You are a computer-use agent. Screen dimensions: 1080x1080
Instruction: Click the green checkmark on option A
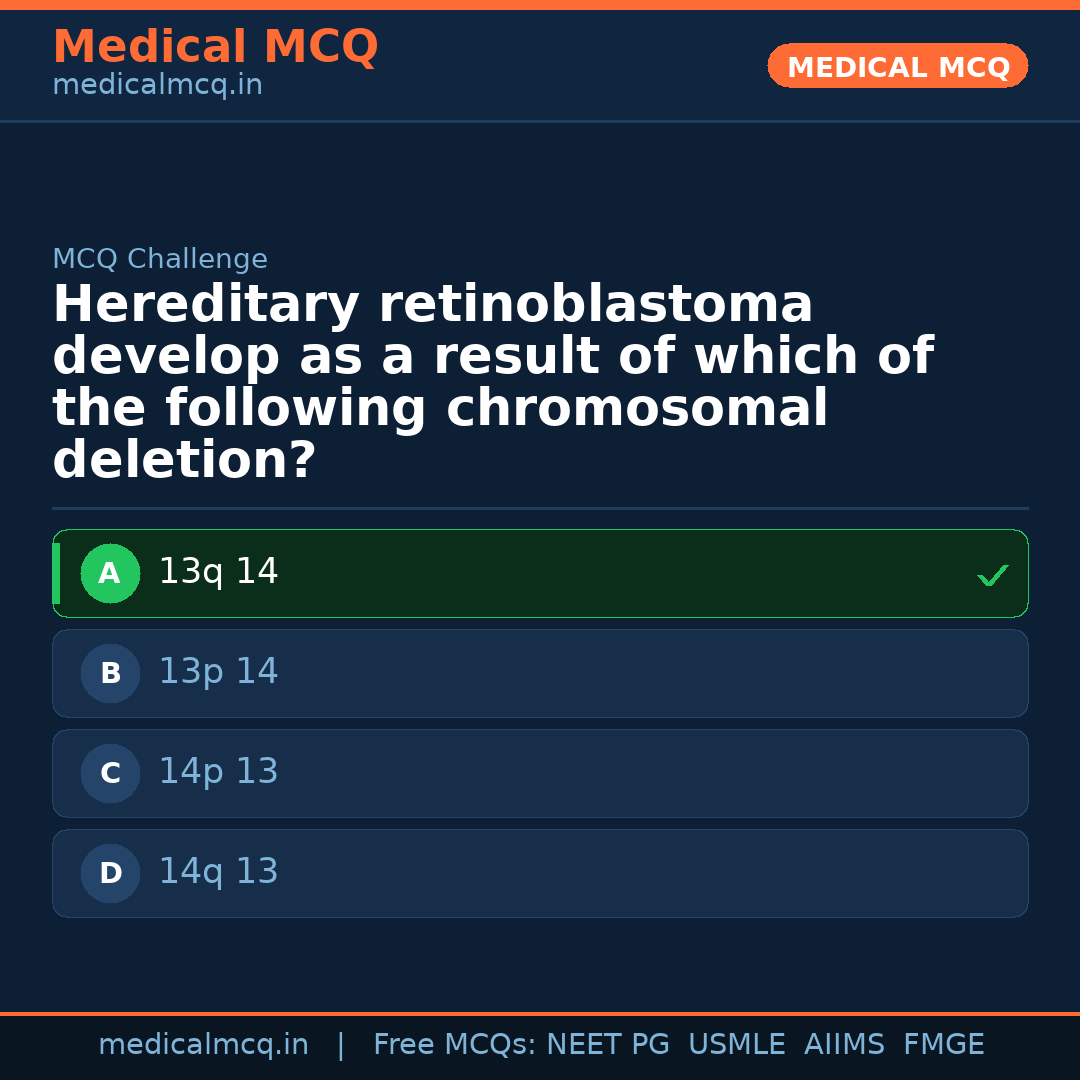[992, 575]
